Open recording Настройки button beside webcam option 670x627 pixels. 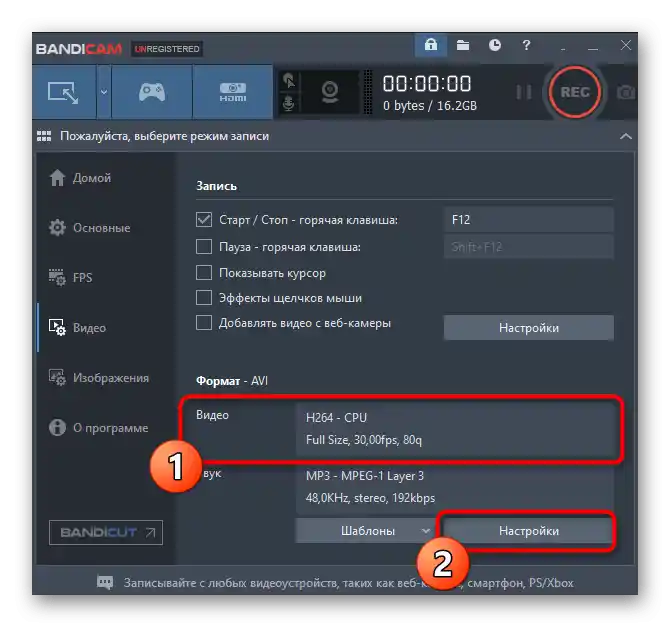[529, 328]
